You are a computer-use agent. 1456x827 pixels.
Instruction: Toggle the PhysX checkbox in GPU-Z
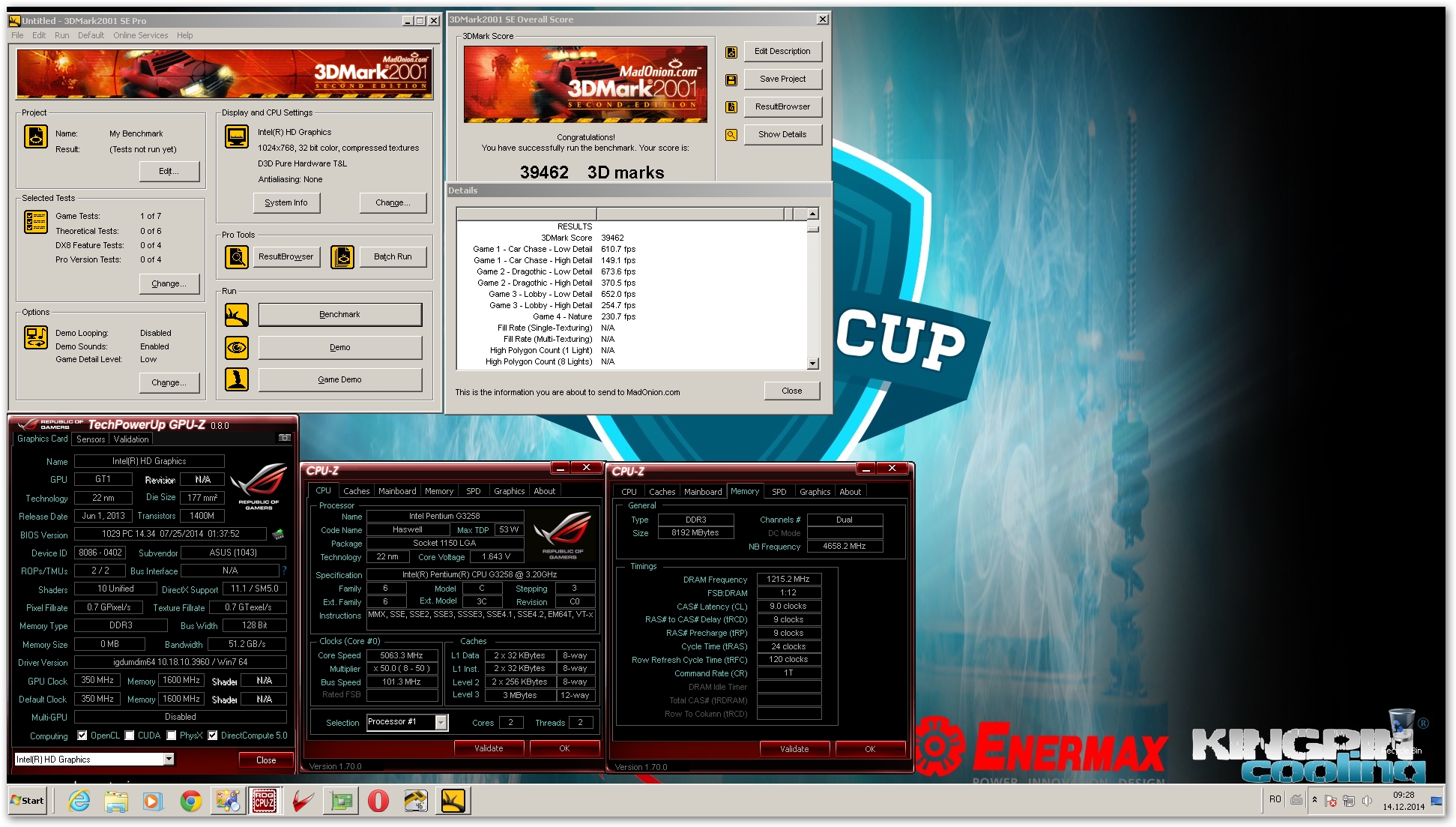tap(172, 736)
